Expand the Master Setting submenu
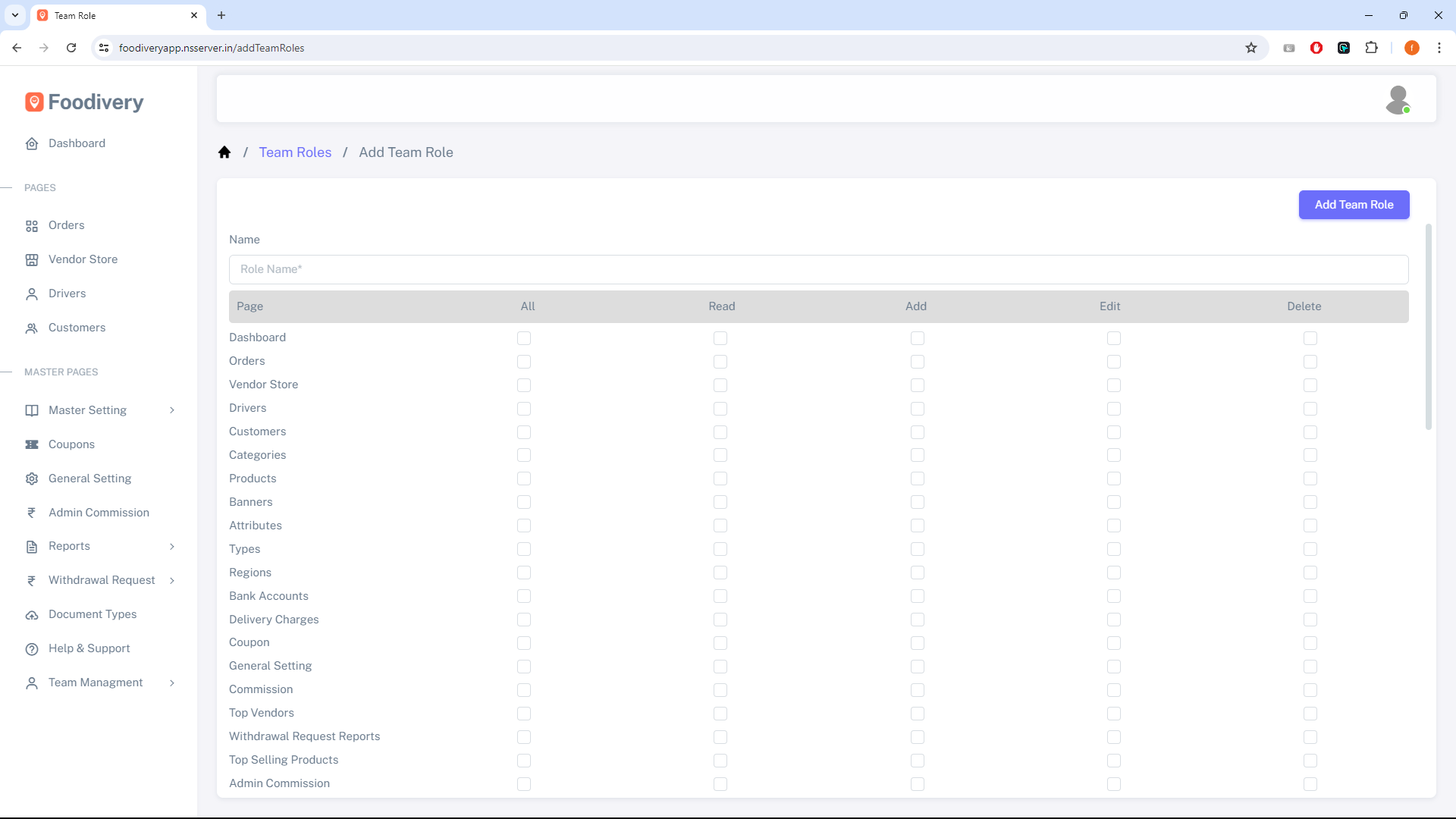This screenshot has height=819, width=1456. 172,410
